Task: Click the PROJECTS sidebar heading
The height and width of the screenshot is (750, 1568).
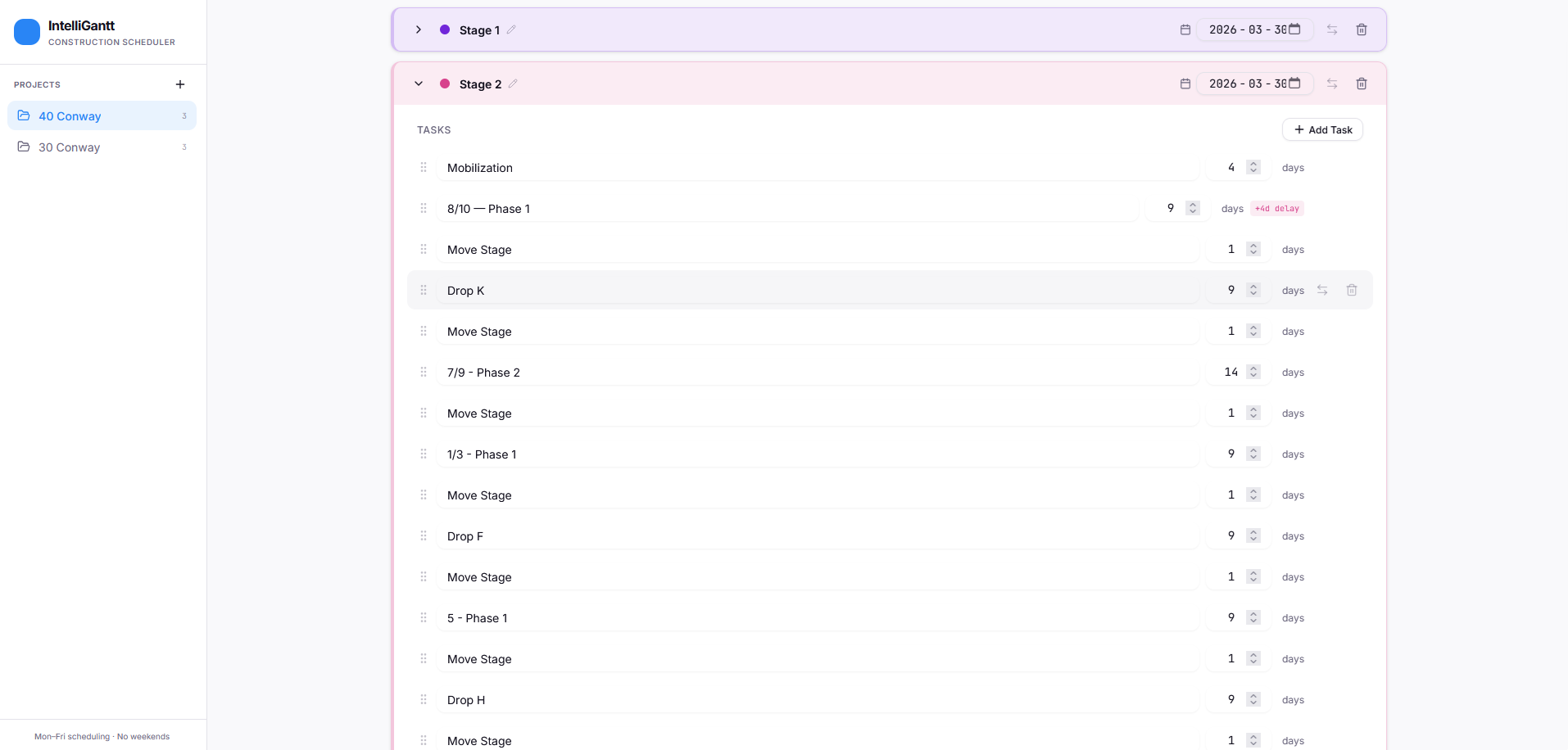Action: [x=37, y=84]
